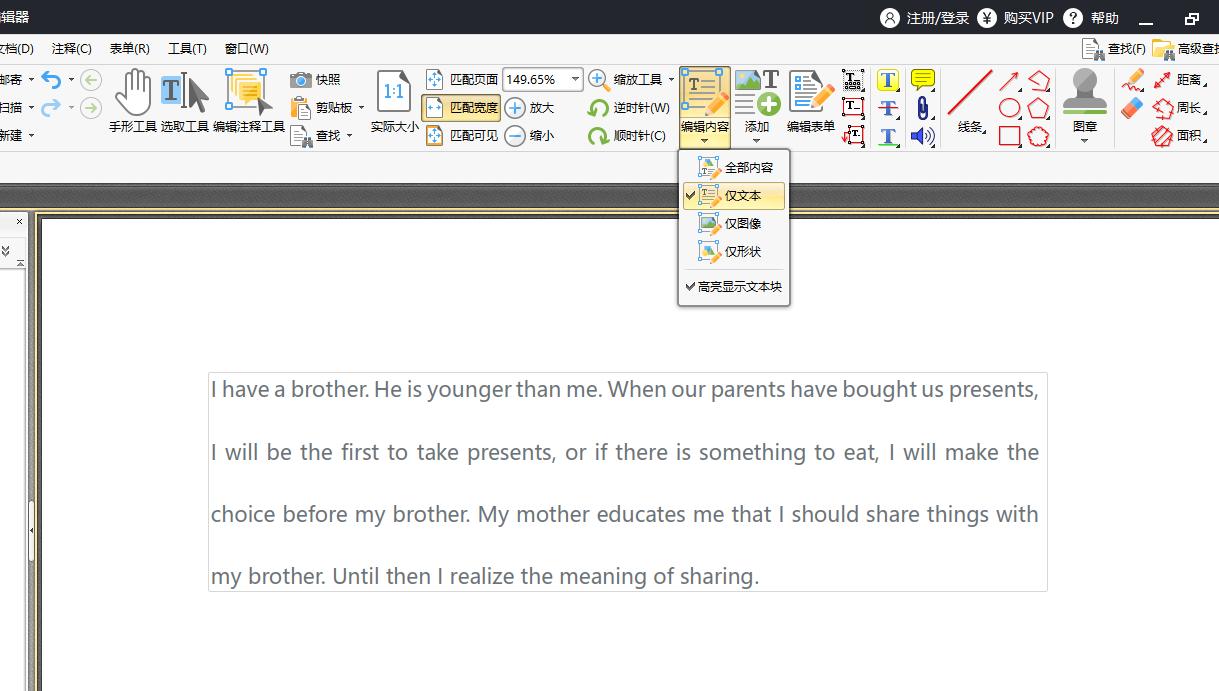This screenshot has width=1219, height=691.
Task: Click the Redo arrow icon
Action: pos(51,108)
